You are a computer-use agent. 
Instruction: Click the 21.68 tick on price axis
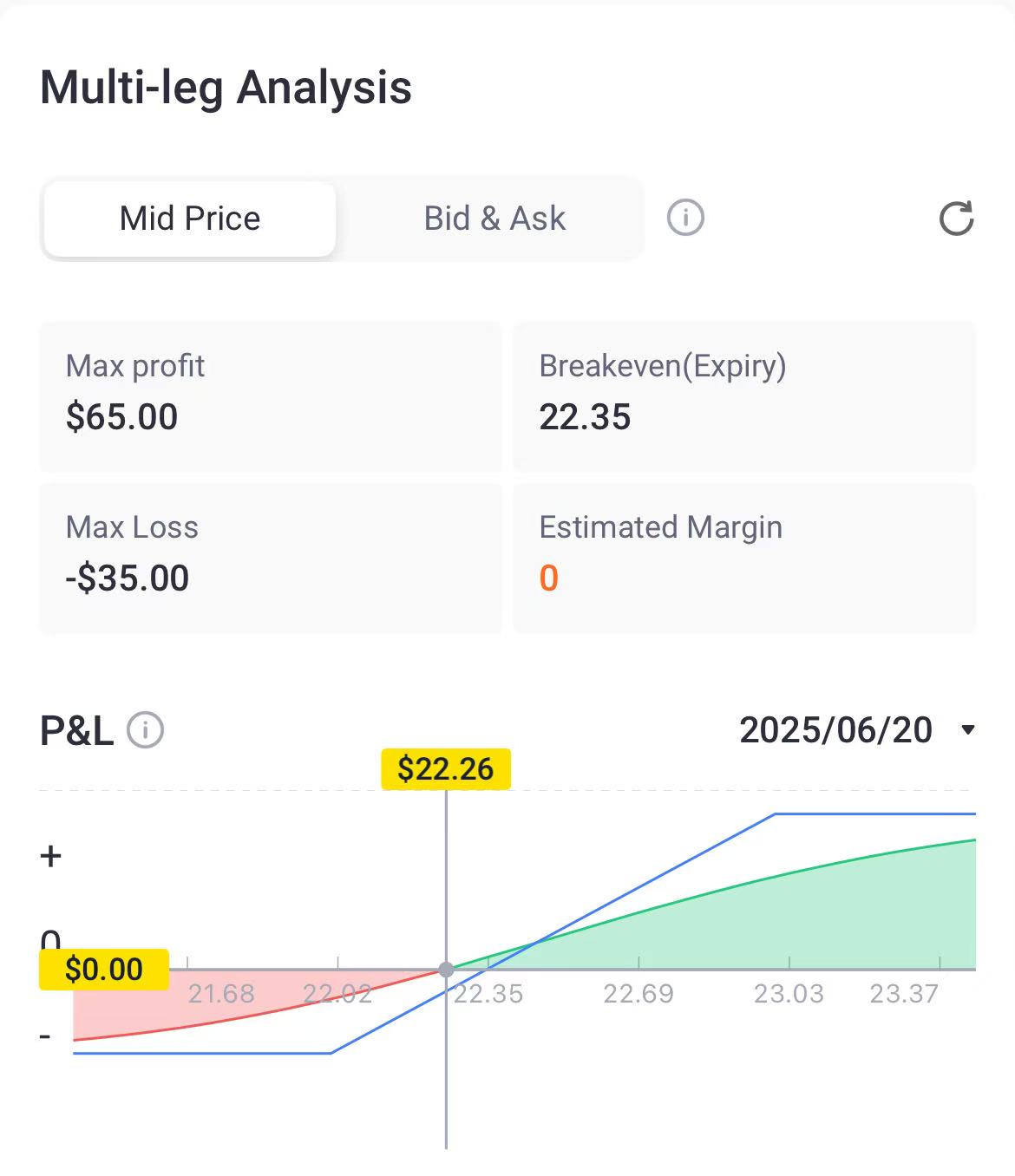[x=221, y=993]
